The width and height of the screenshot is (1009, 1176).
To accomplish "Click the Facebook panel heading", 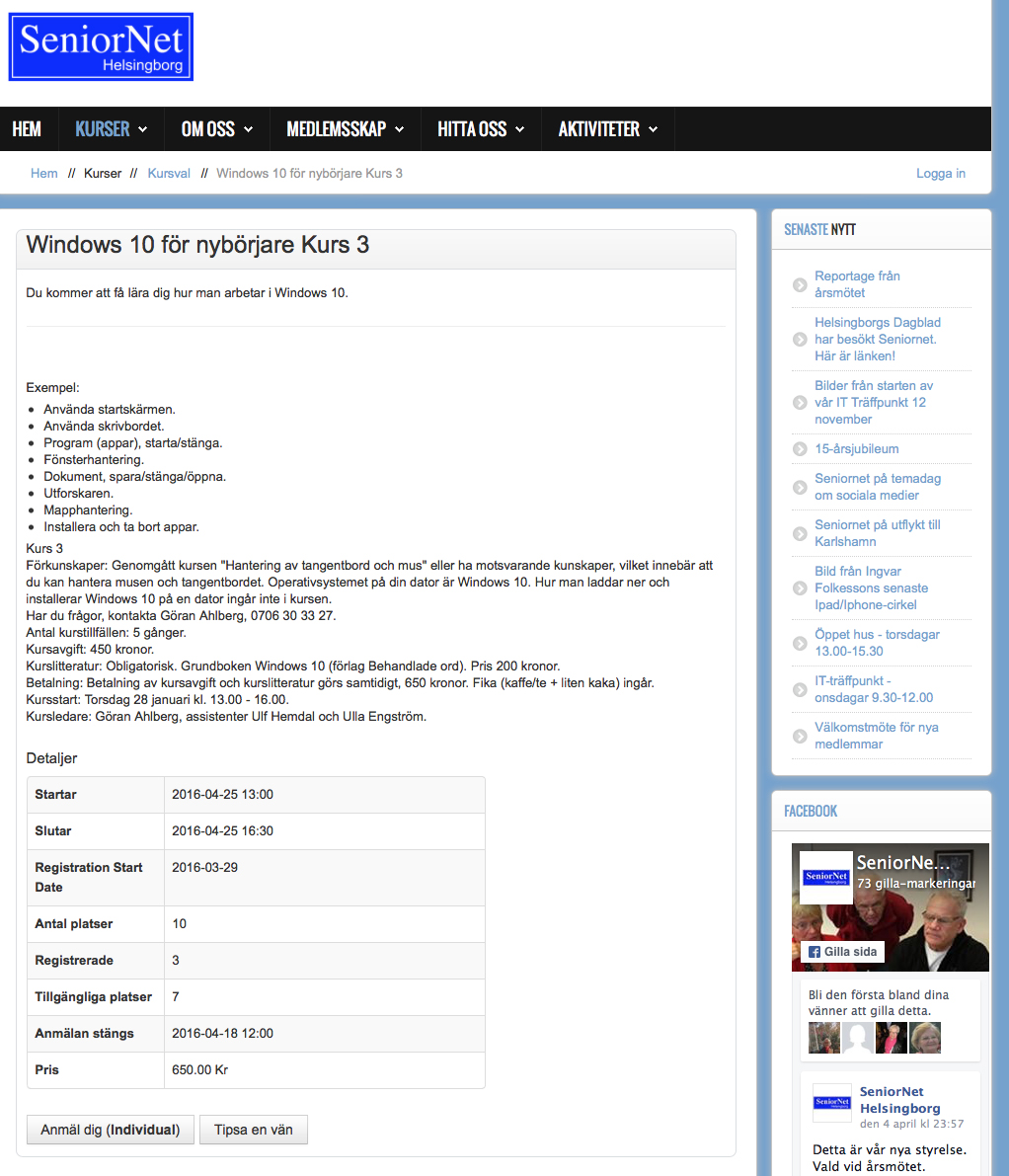I will pyautogui.click(x=811, y=811).
